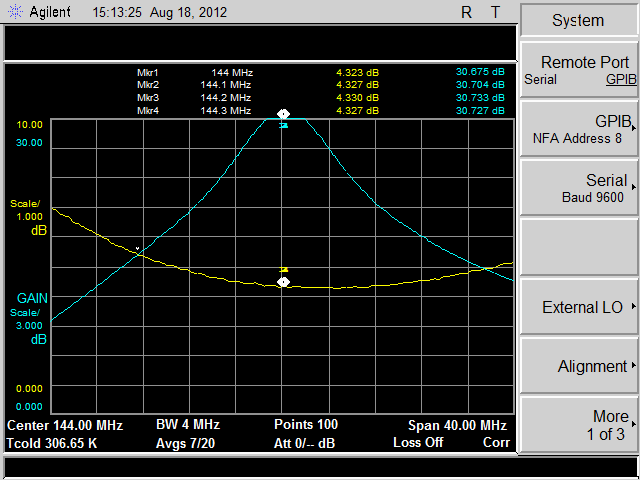Click the 4.330 dB noise figure value
Viewport: 640px width, 480px height.
(358, 98)
